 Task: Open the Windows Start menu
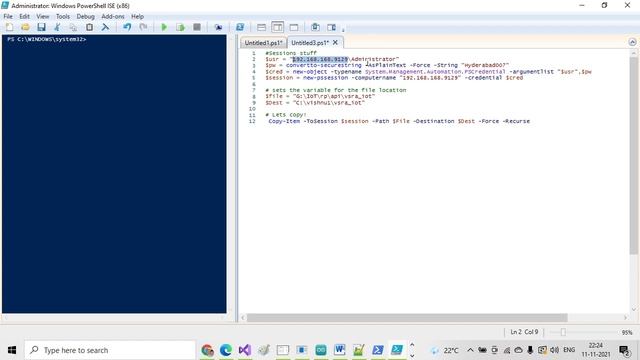(x=12, y=350)
